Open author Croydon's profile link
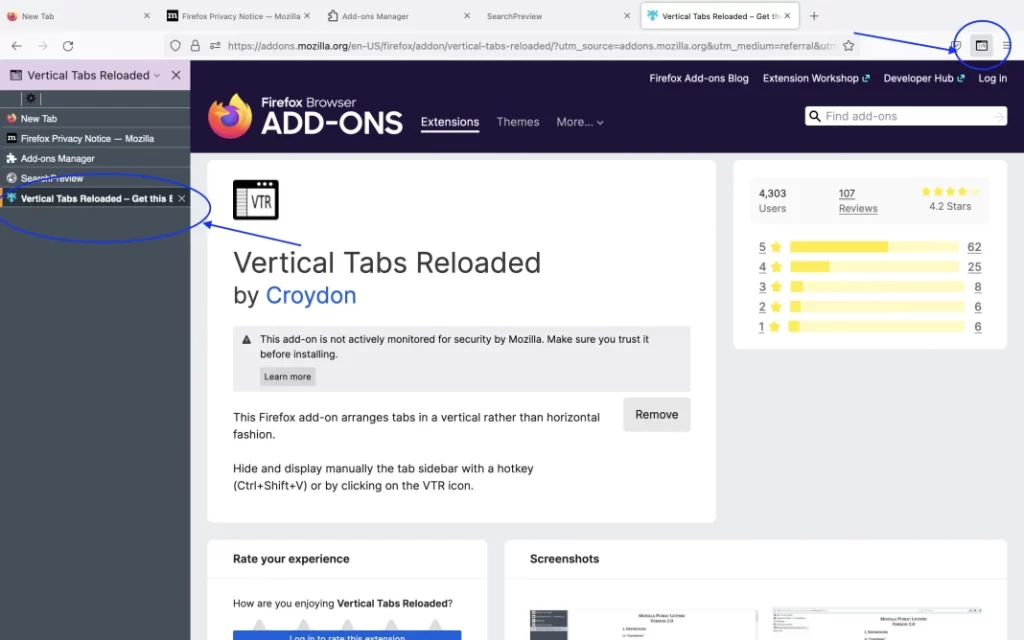1024x640 pixels. pos(311,295)
